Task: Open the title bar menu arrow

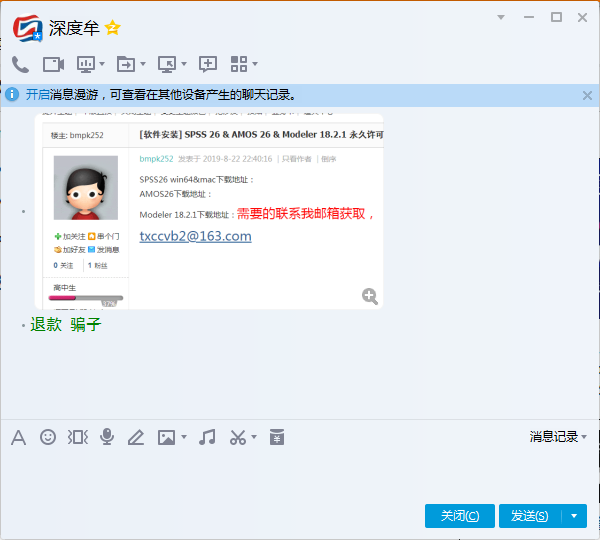Action: (501, 17)
